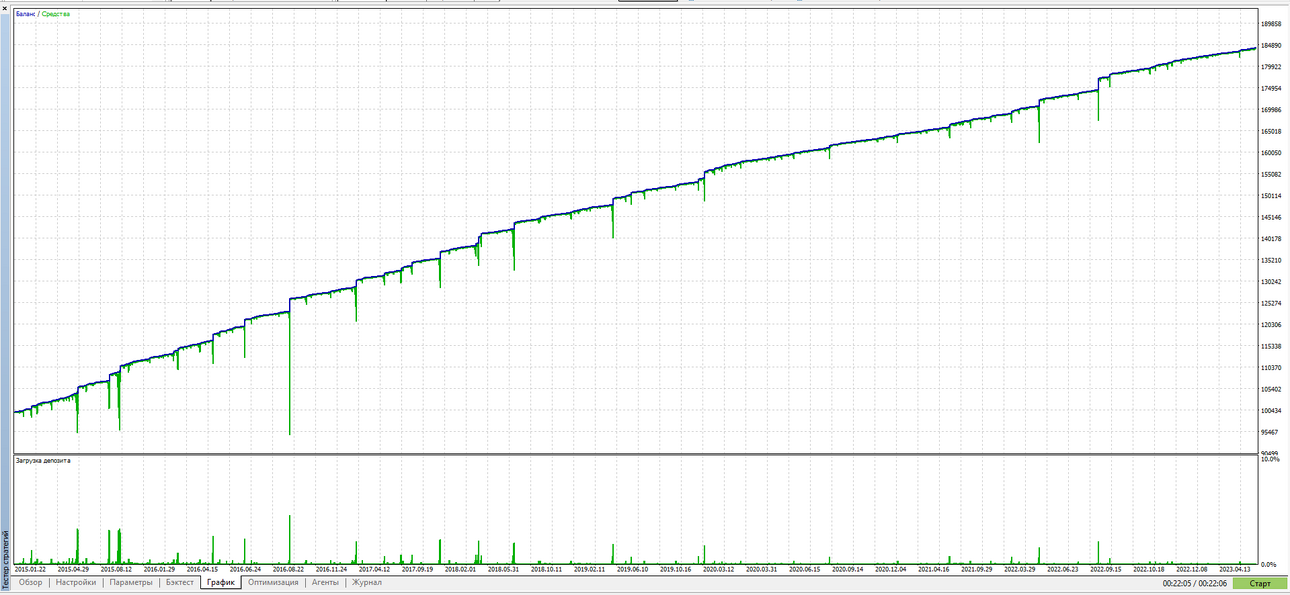This screenshot has width=1290, height=595.
Task: Click the 2015.01.22 date label
Action: click(x=30, y=569)
